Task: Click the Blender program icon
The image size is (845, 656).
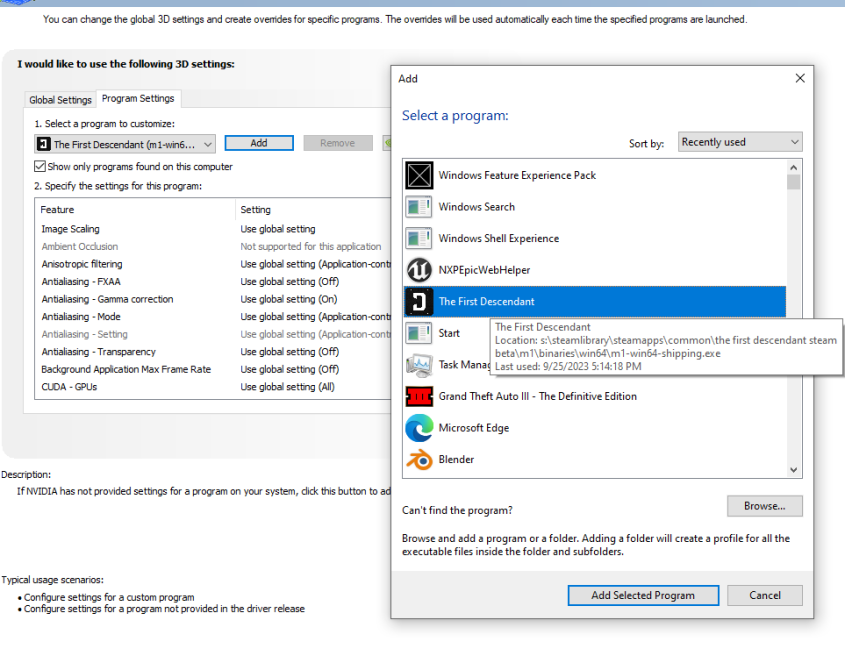Action: tap(418, 460)
